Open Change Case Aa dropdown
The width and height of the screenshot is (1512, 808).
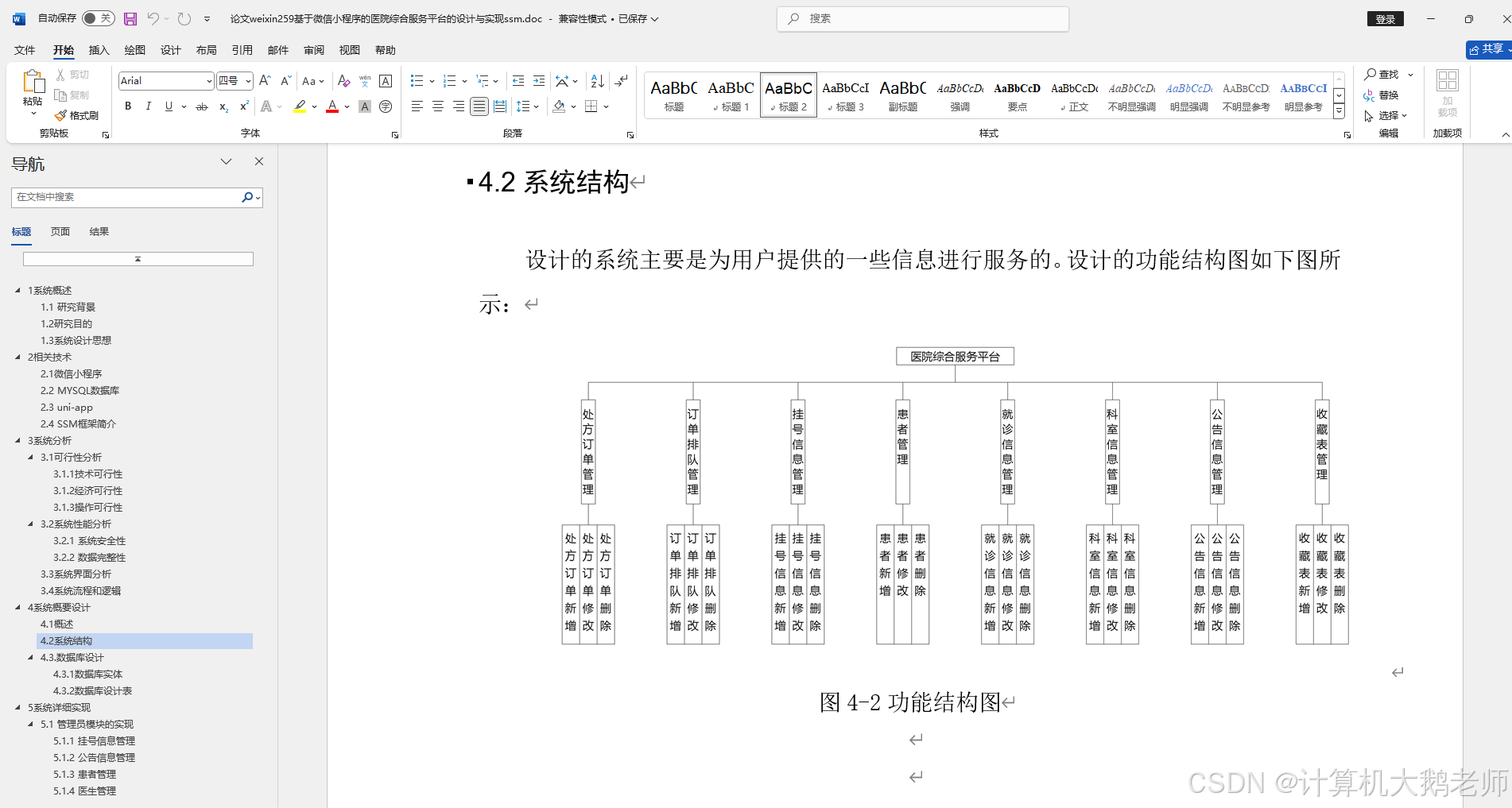tap(313, 80)
